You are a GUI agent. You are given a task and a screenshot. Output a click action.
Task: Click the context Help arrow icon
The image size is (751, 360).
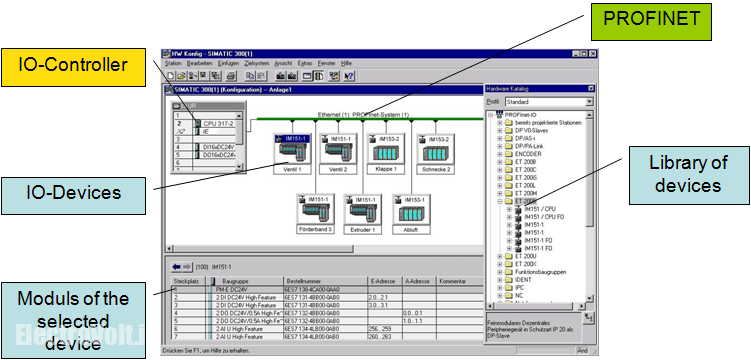pyautogui.click(x=349, y=76)
